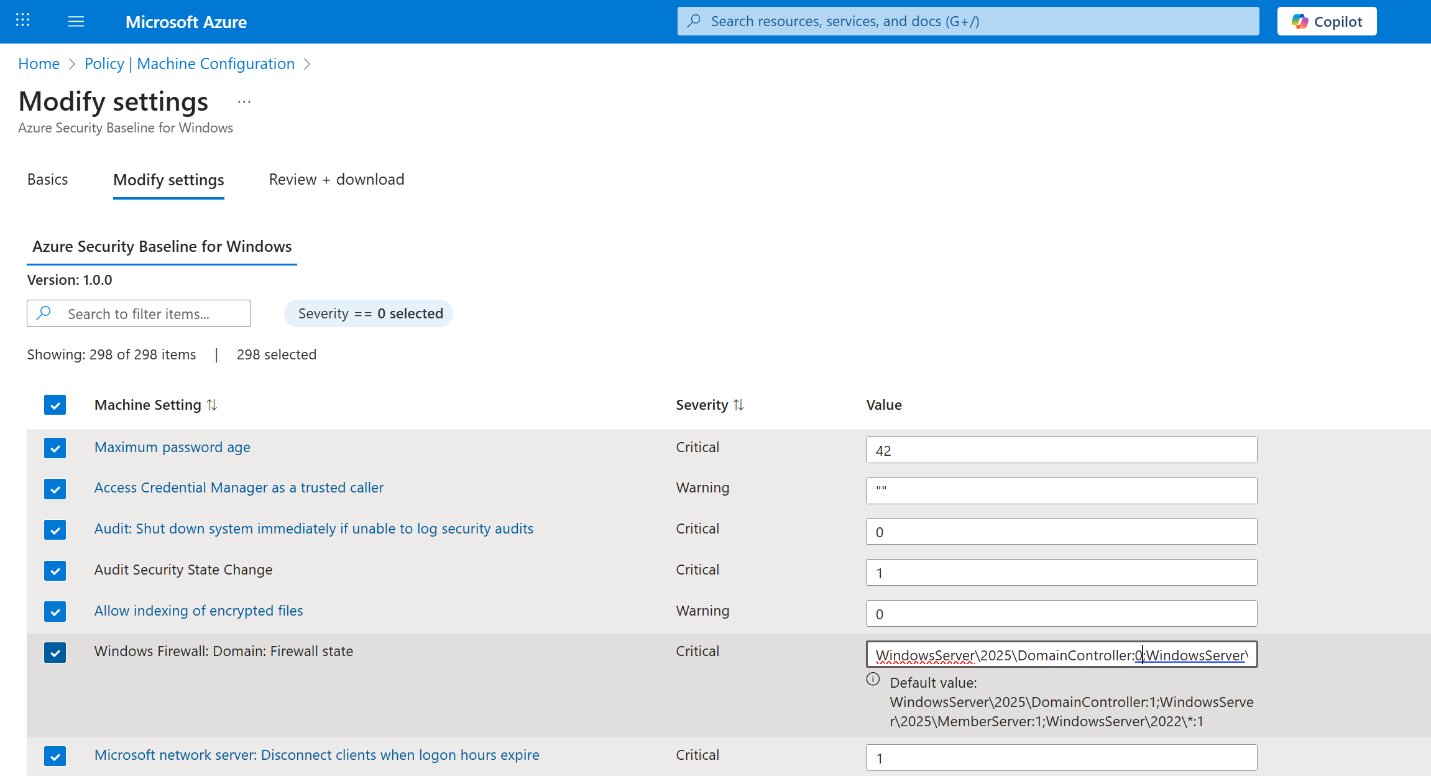
Task: Open the Review + download tab
Action: pyautogui.click(x=336, y=179)
